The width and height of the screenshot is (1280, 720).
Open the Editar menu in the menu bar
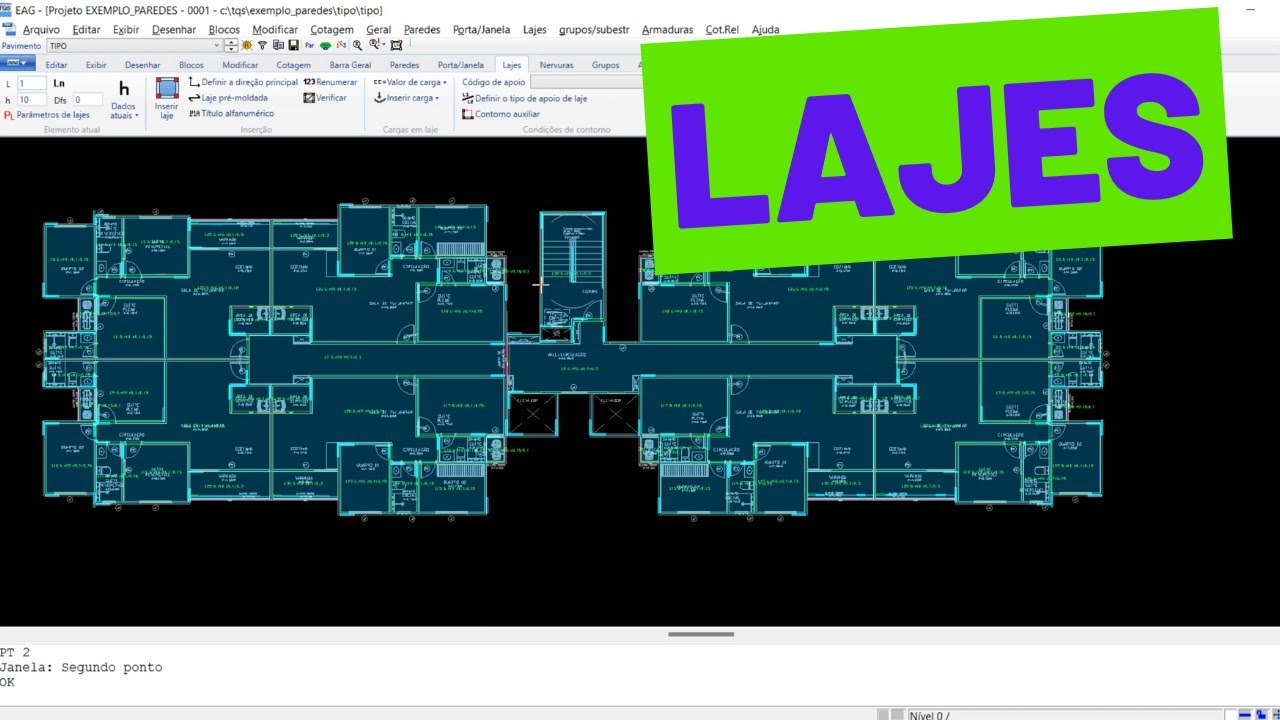(x=86, y=30)
